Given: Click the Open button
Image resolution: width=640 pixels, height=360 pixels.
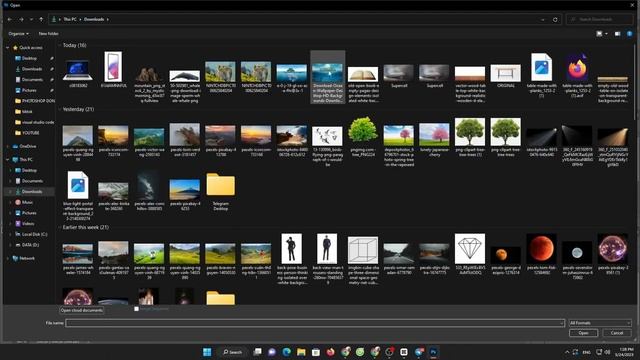Looking at the screenshot, I should point(583,333).
